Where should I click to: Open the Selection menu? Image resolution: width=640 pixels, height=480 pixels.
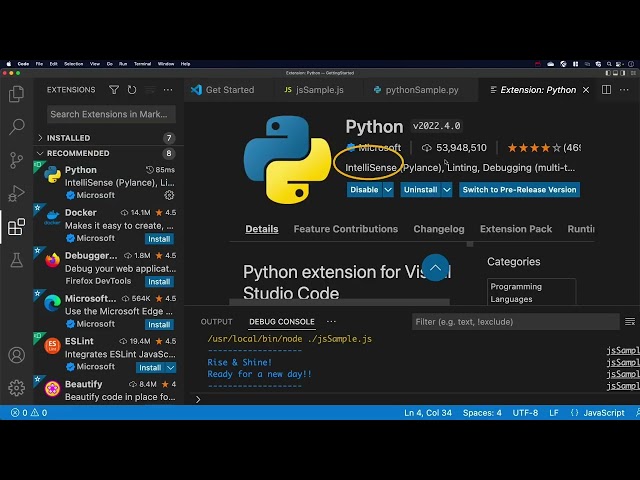[73, 64]
